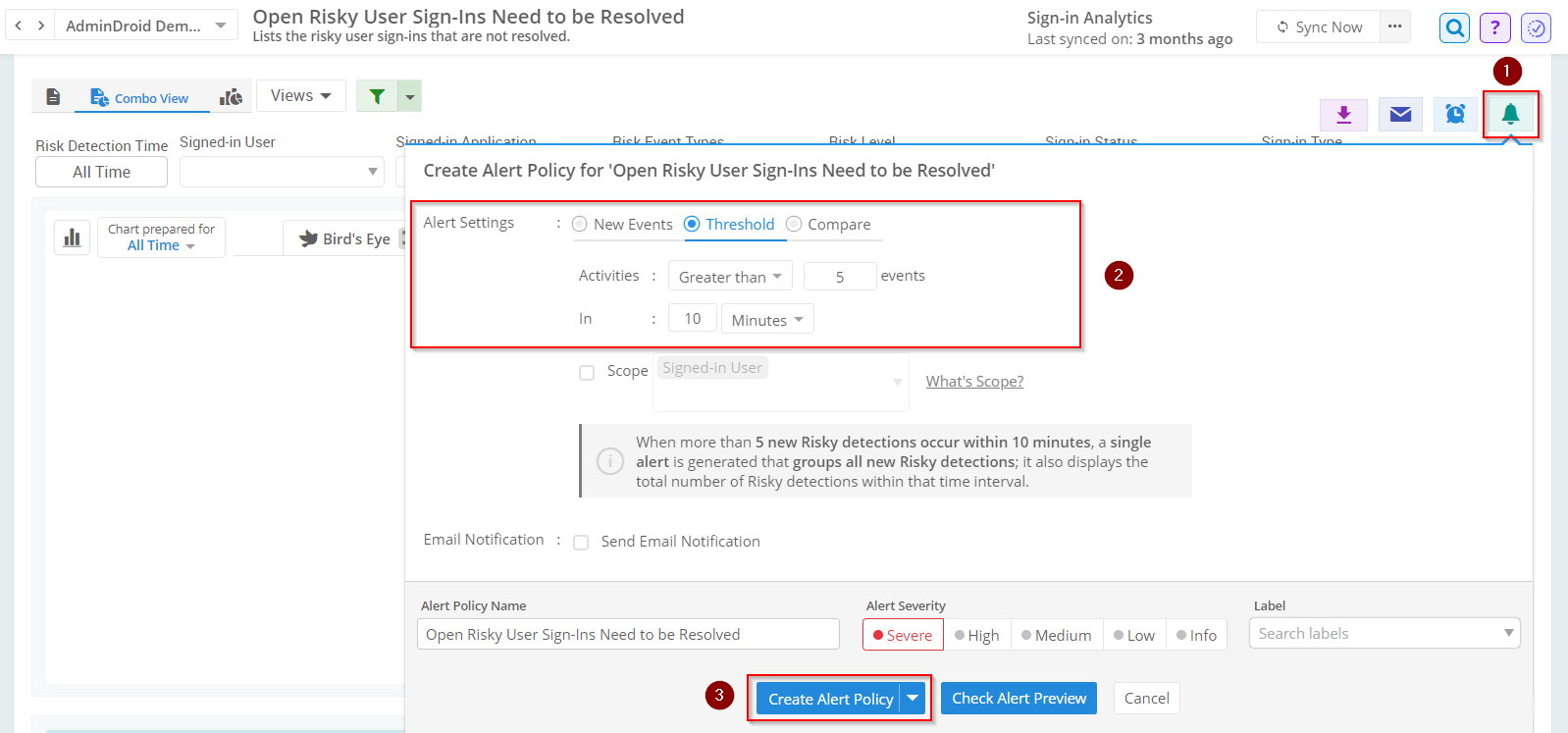
Task: Click the email envelope icon
Action: pos(1400,115)
